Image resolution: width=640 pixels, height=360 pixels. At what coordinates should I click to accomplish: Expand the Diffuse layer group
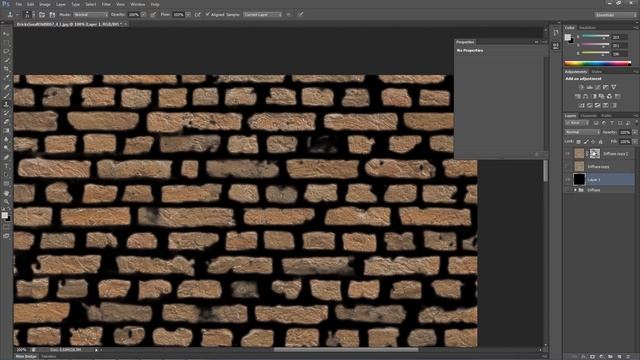tap(575, 190)
